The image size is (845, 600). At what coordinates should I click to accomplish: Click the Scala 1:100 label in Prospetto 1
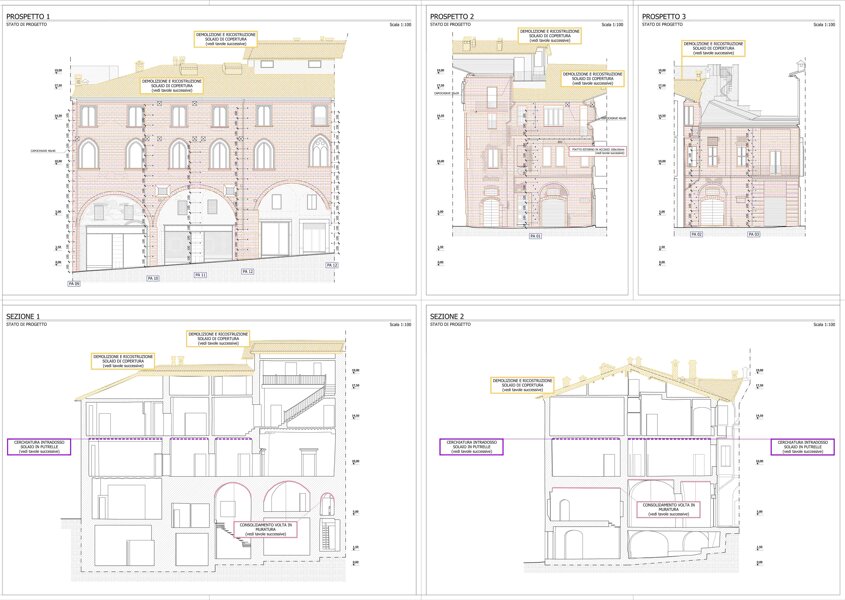coord(401,25)
